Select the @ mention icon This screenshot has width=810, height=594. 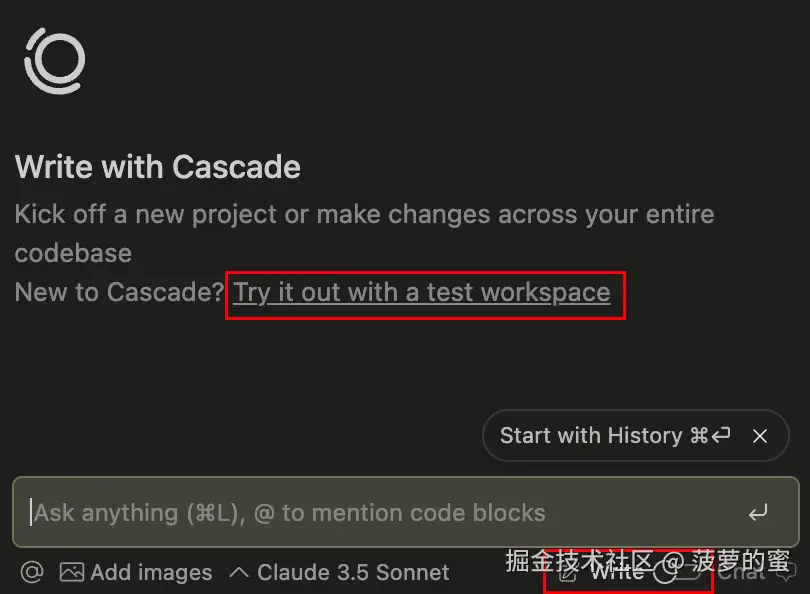click(x=31, y=572)
